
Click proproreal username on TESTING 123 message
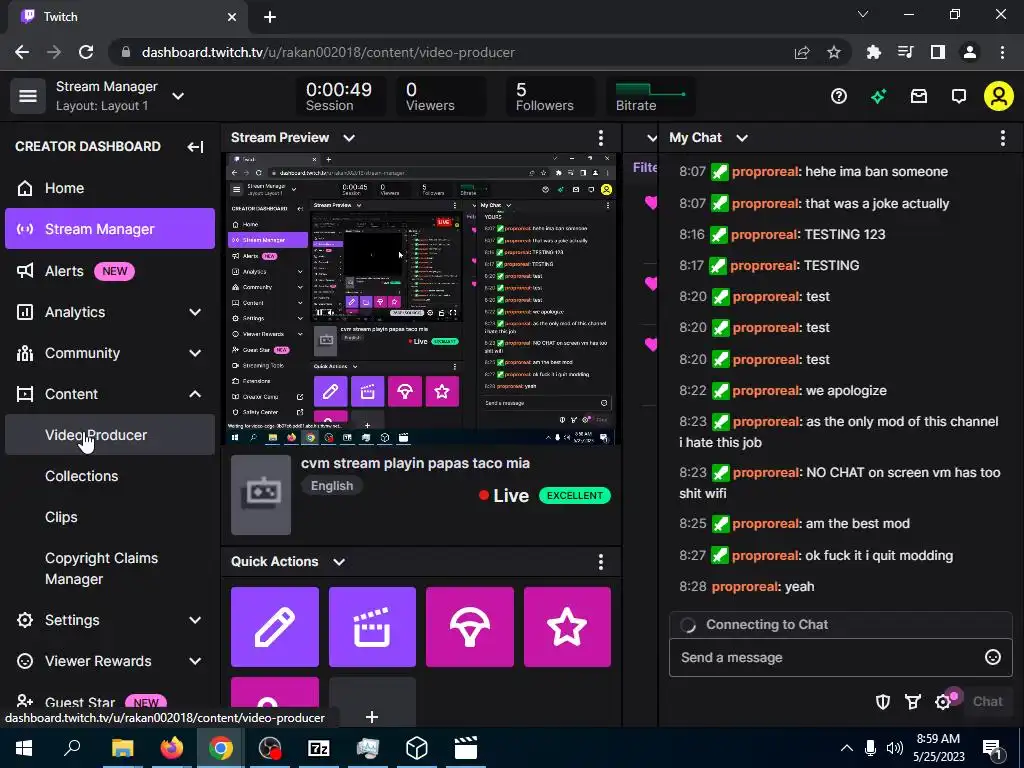pyautogui.click(x=765, y=234)
